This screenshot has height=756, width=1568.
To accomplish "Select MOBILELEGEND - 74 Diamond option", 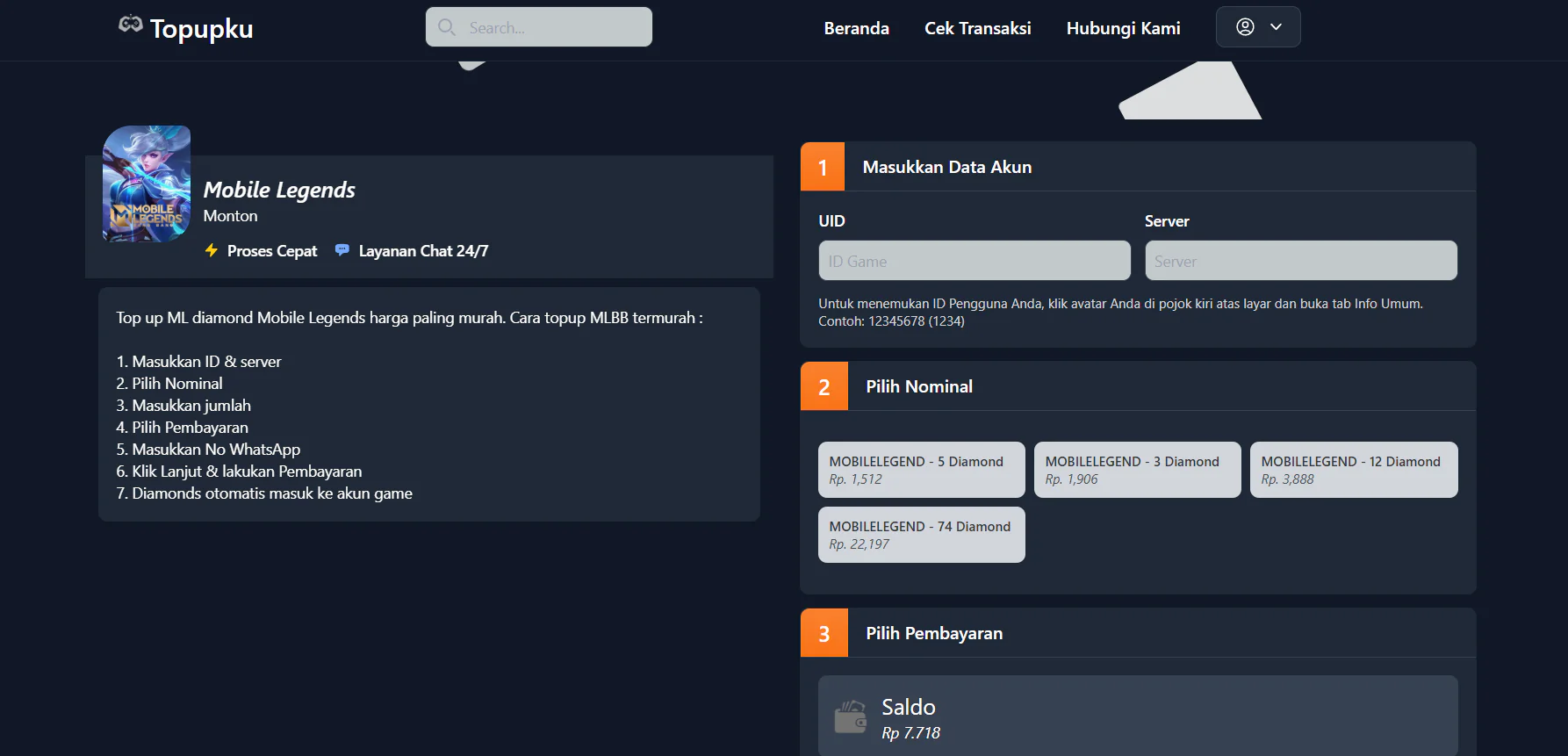I will pos(922,535).
